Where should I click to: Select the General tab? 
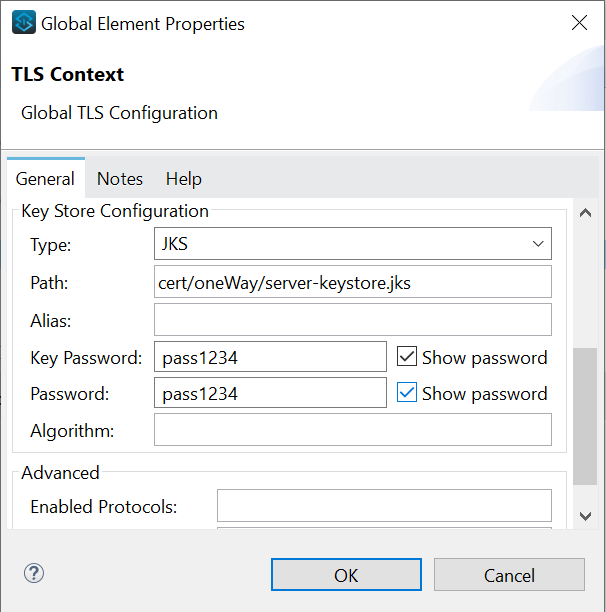[45, 179]
